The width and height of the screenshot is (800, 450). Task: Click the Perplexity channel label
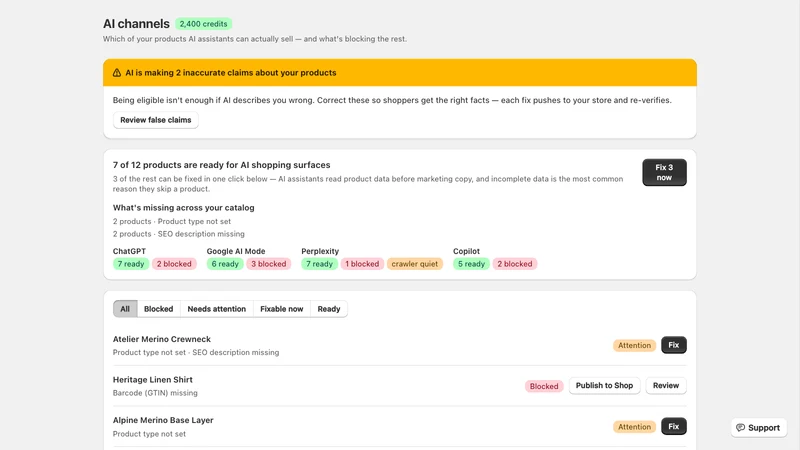320,251
